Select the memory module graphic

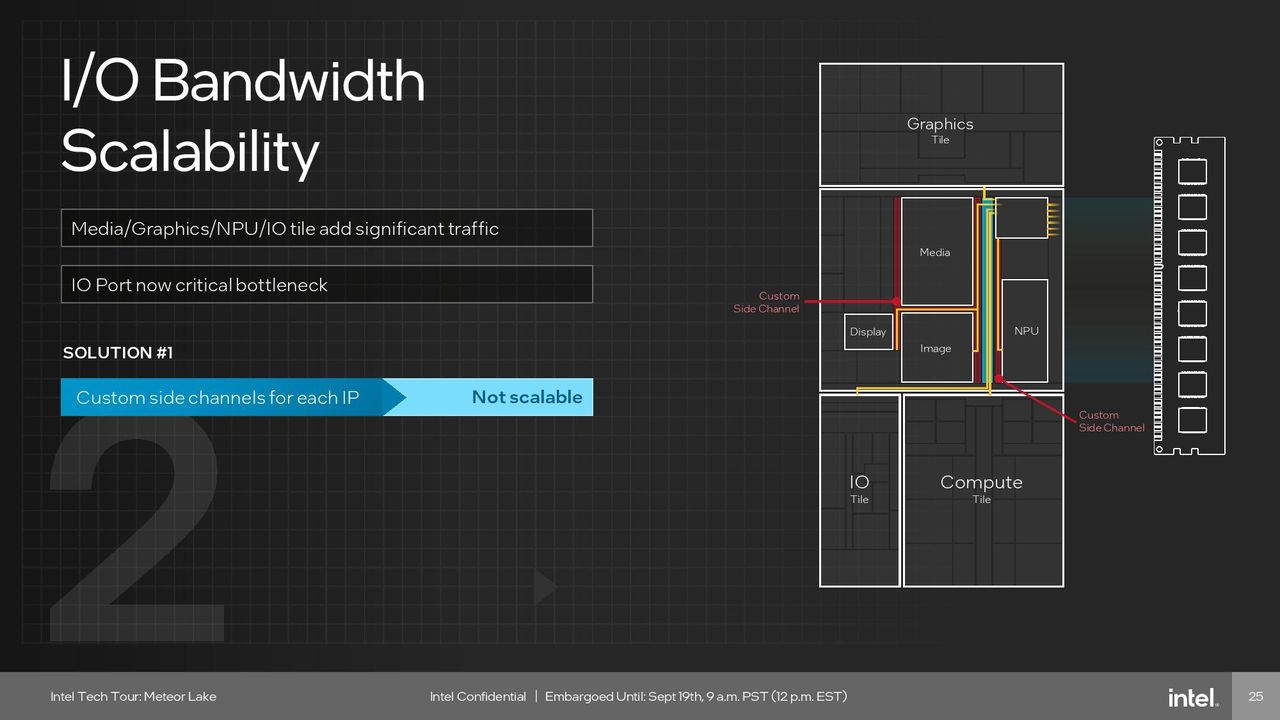tap(1189, 296)
